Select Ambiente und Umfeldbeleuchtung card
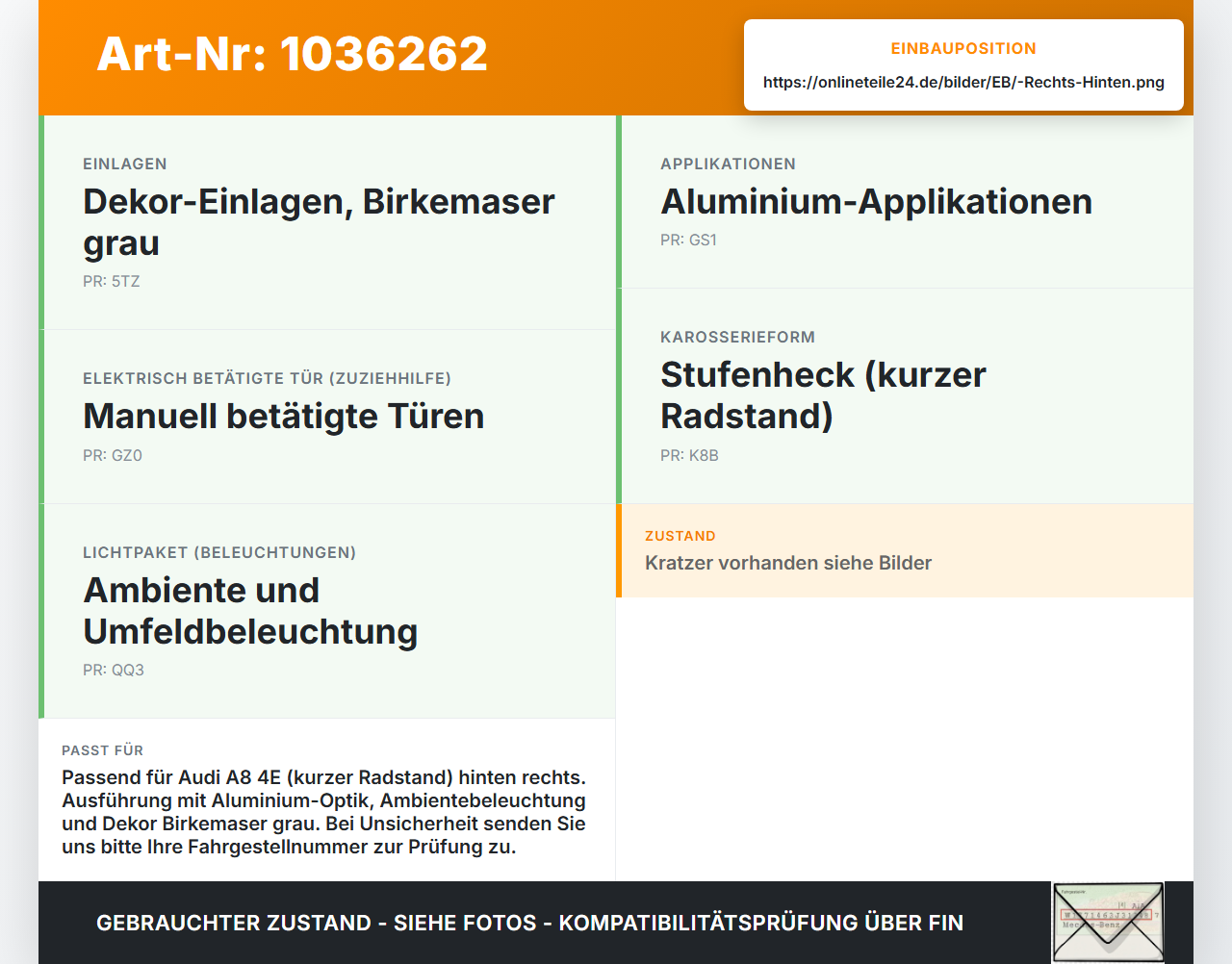The height and width of the screenshot is (964, 1232). click(327, 611)
